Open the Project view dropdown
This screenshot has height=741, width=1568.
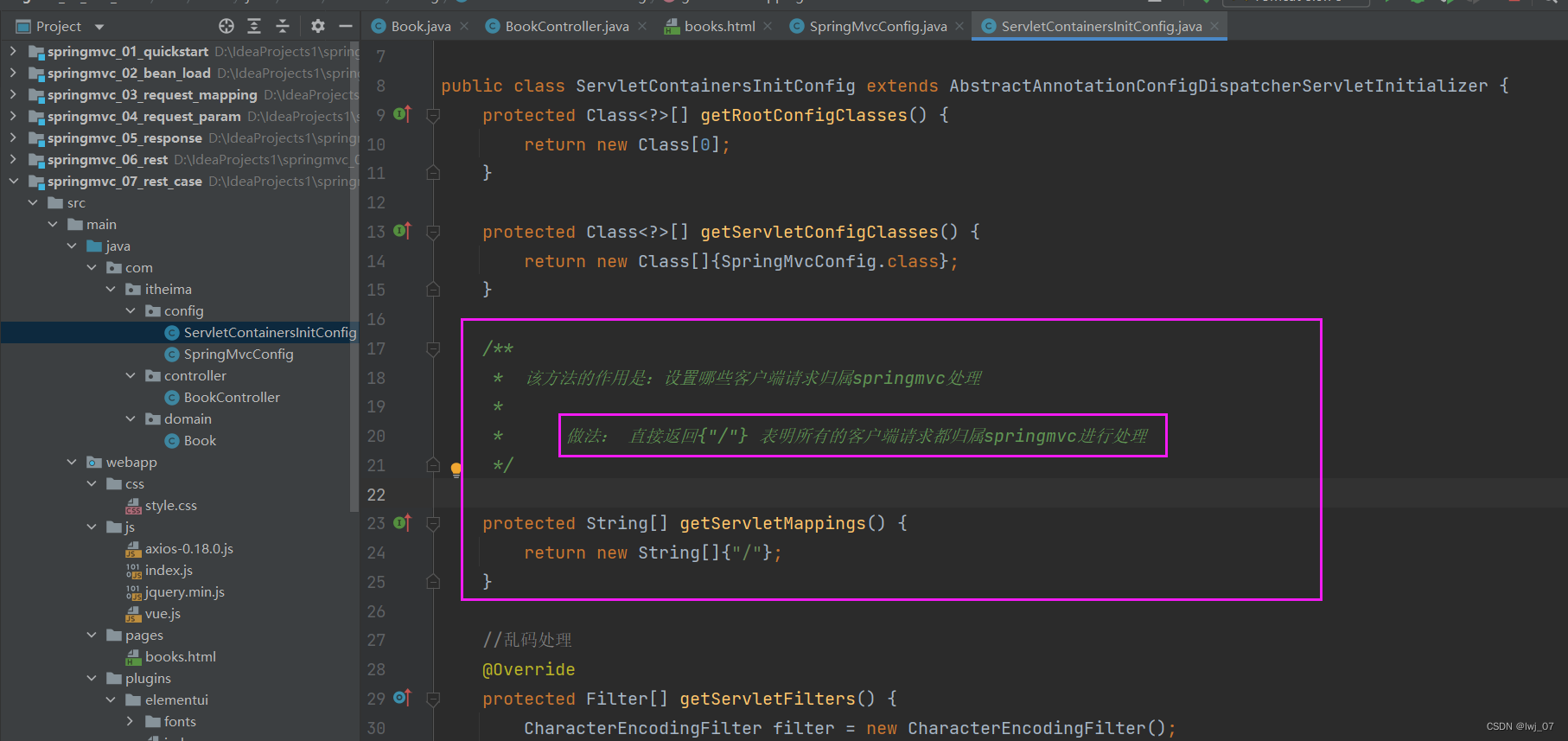click(x=99, y=27)
